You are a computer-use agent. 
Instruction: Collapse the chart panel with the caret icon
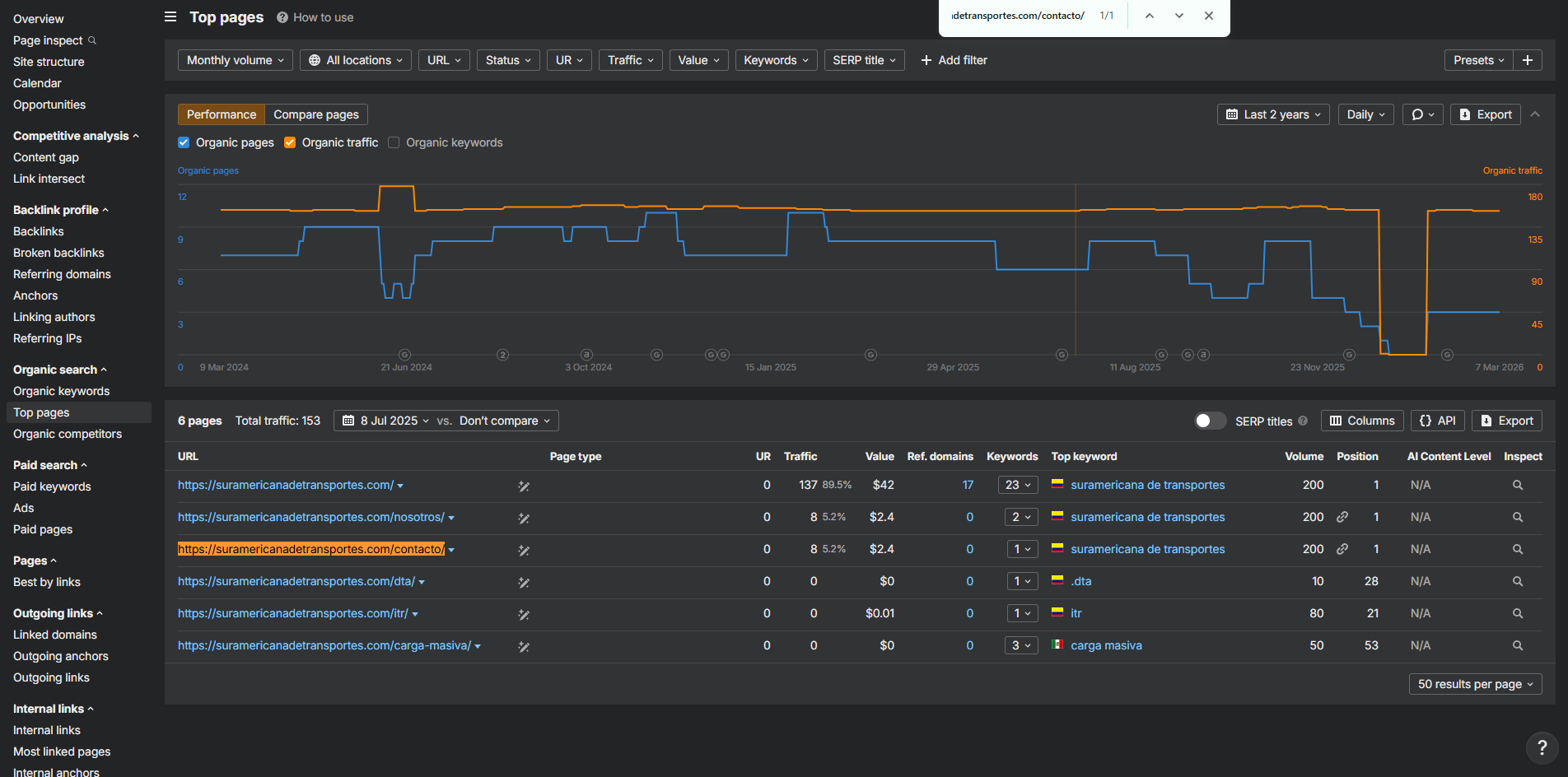point(1535,114)
